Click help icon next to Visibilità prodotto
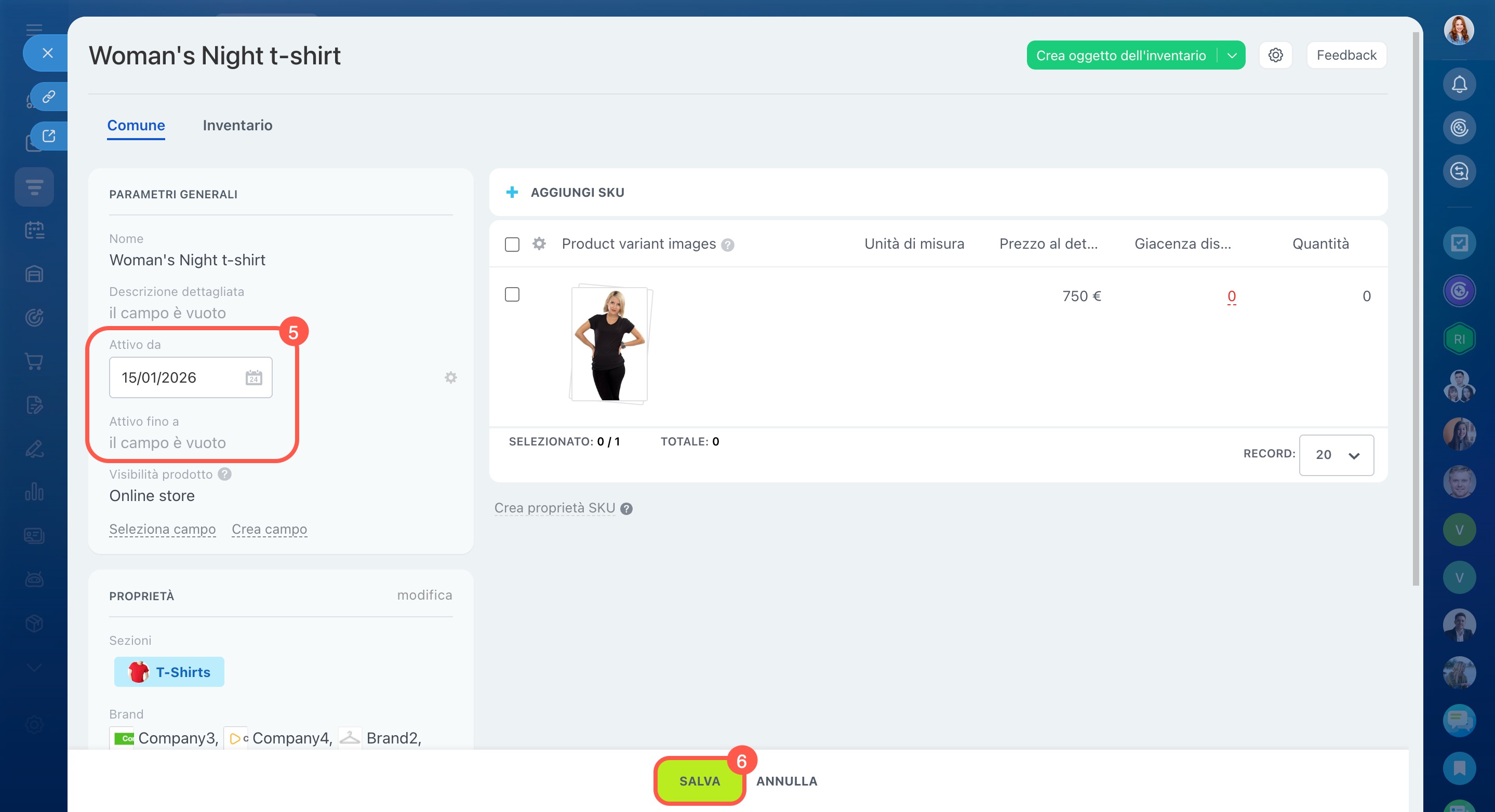Viewport: 1495px width, 812px height. tap(224, 475)
